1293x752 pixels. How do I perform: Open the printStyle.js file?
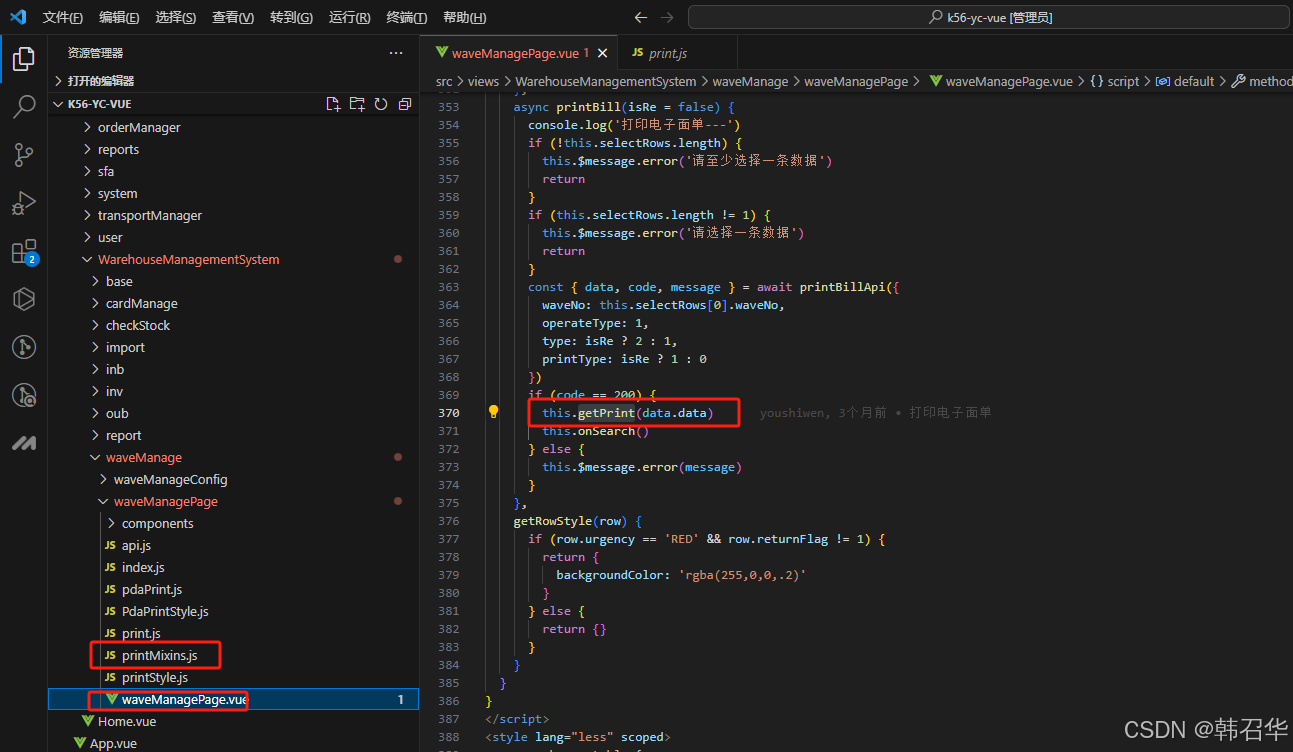(233, 677)
